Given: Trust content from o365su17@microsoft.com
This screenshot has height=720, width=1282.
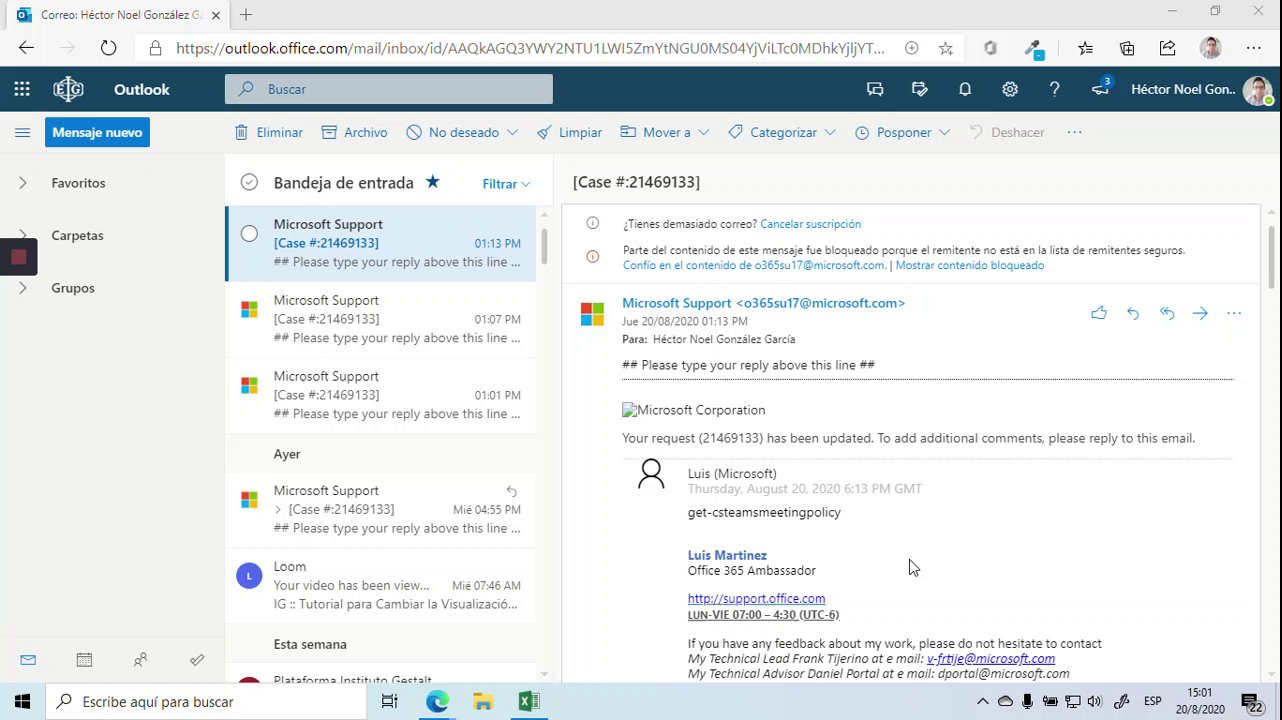Looking at the screenshot, I should [x=754, y=265].
